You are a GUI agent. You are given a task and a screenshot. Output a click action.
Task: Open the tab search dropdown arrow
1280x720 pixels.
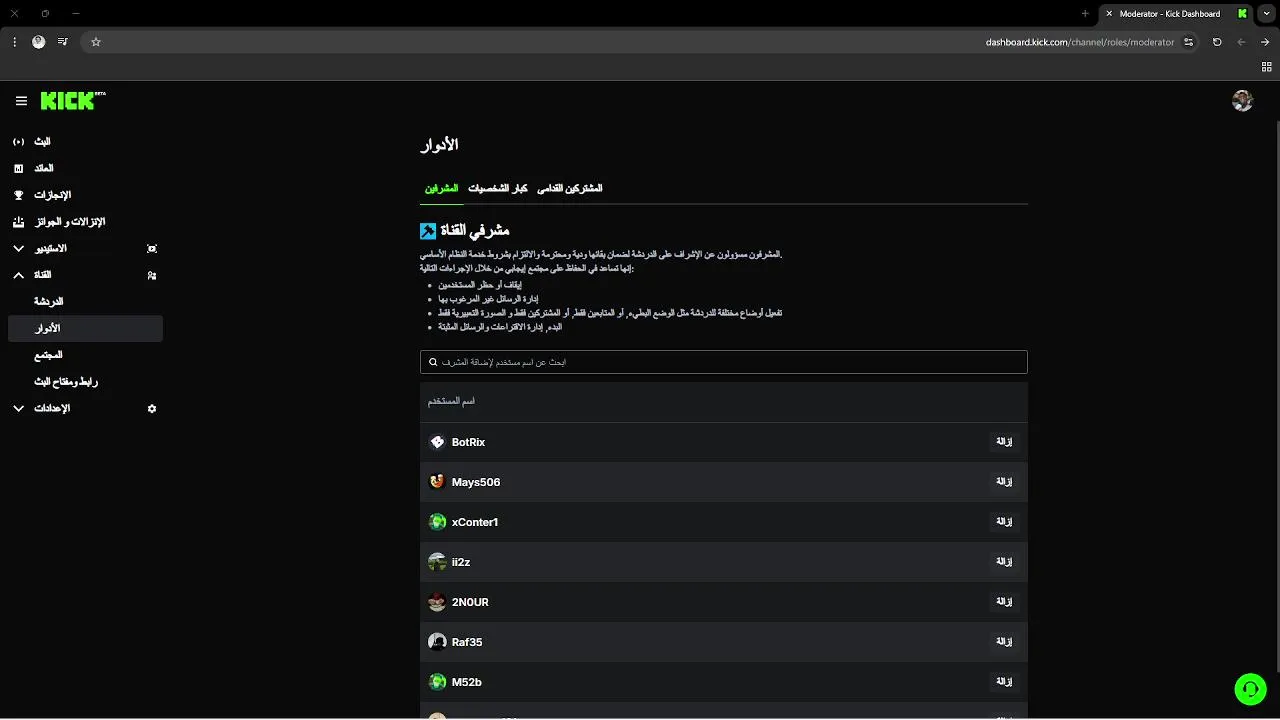coord(1266,14)
